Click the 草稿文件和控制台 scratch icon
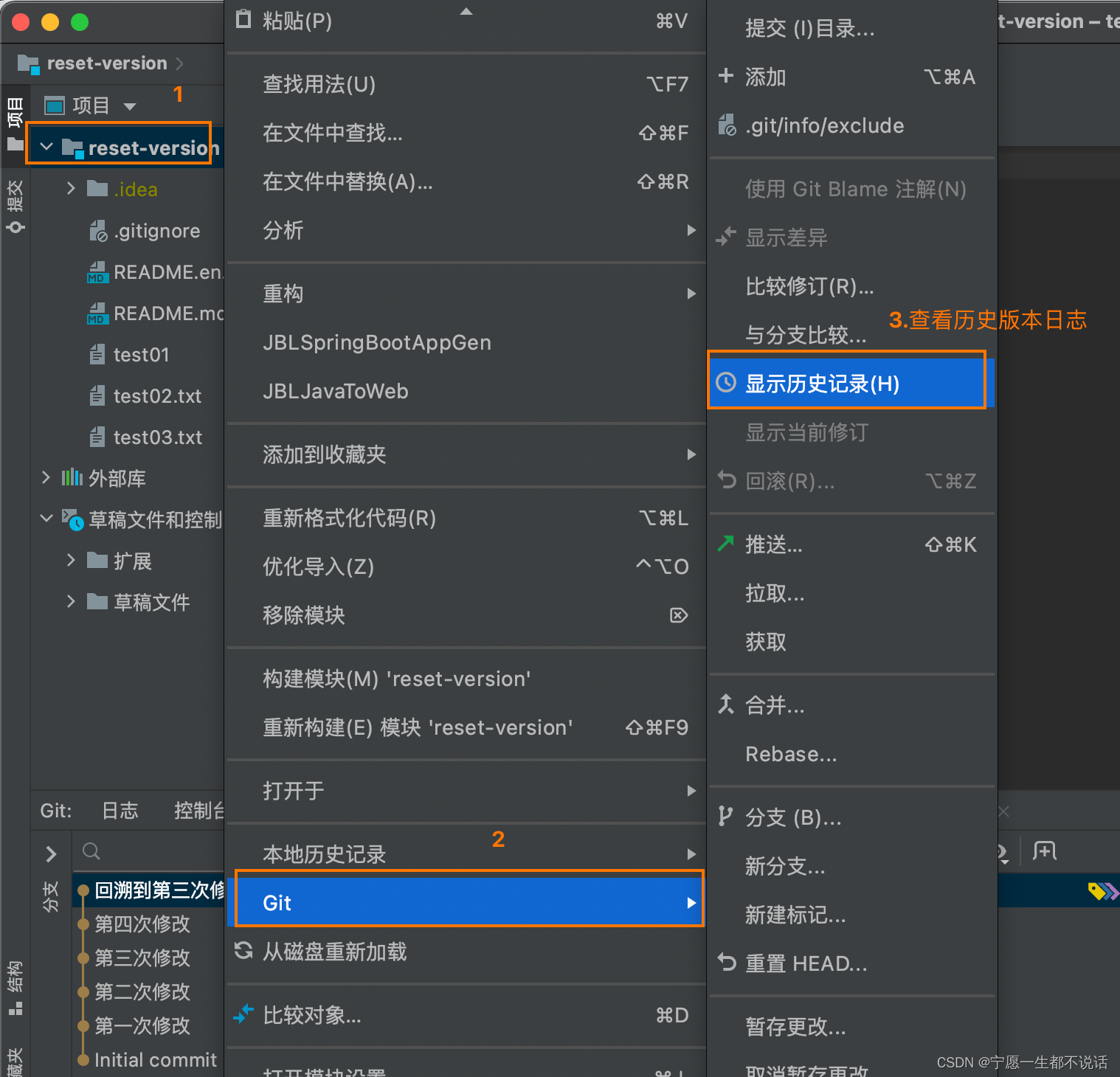 pyautogui.click(x=72, y=519)
